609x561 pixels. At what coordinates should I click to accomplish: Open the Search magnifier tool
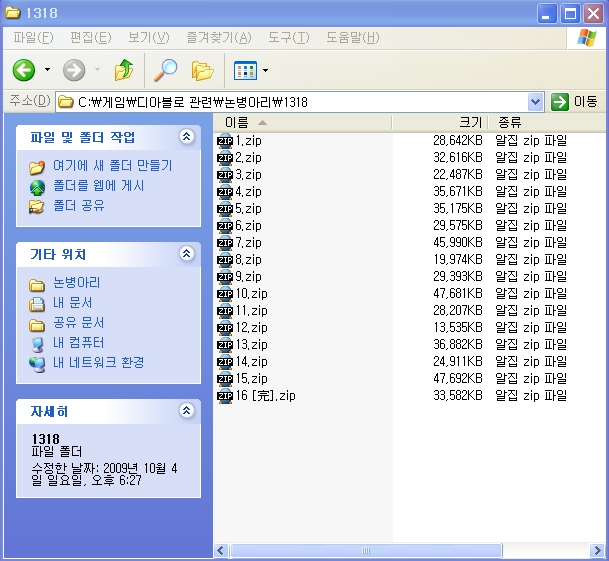coord(165,70)
